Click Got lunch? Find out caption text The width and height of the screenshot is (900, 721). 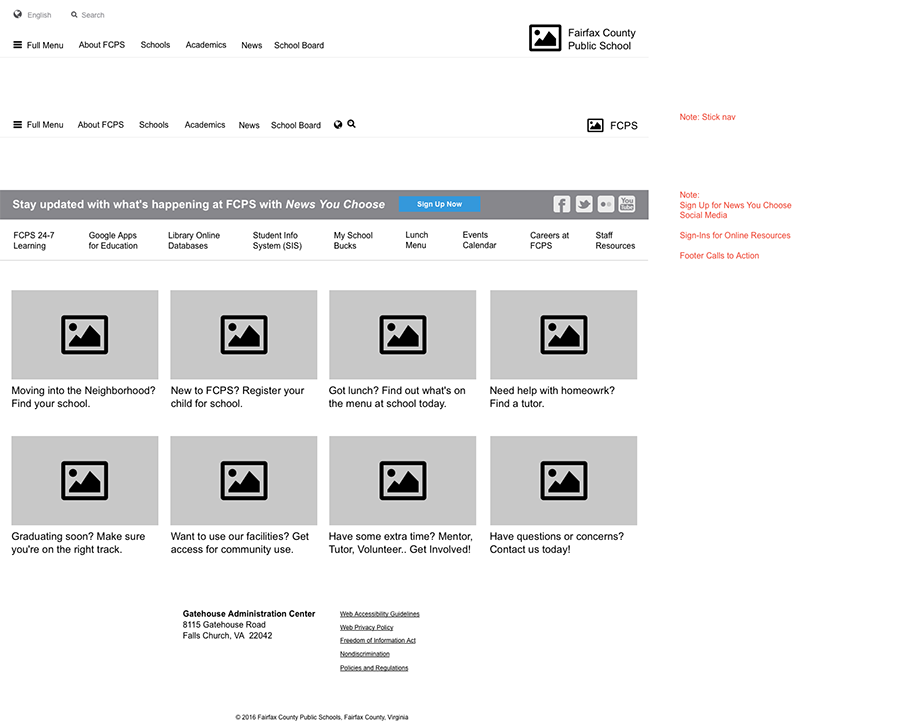[x=397, y=397]
